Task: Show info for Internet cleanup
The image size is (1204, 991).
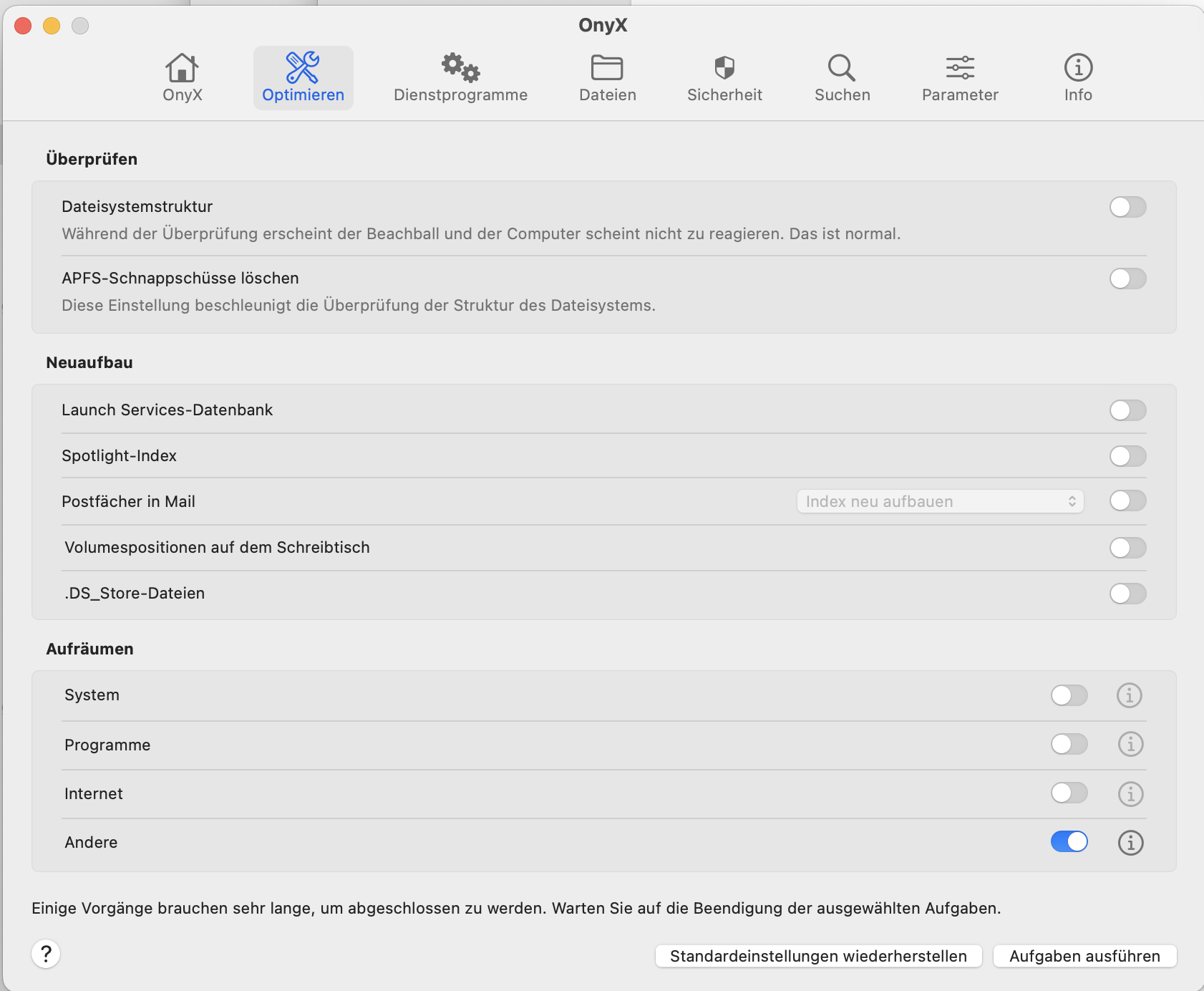Action: (1131, 793)
